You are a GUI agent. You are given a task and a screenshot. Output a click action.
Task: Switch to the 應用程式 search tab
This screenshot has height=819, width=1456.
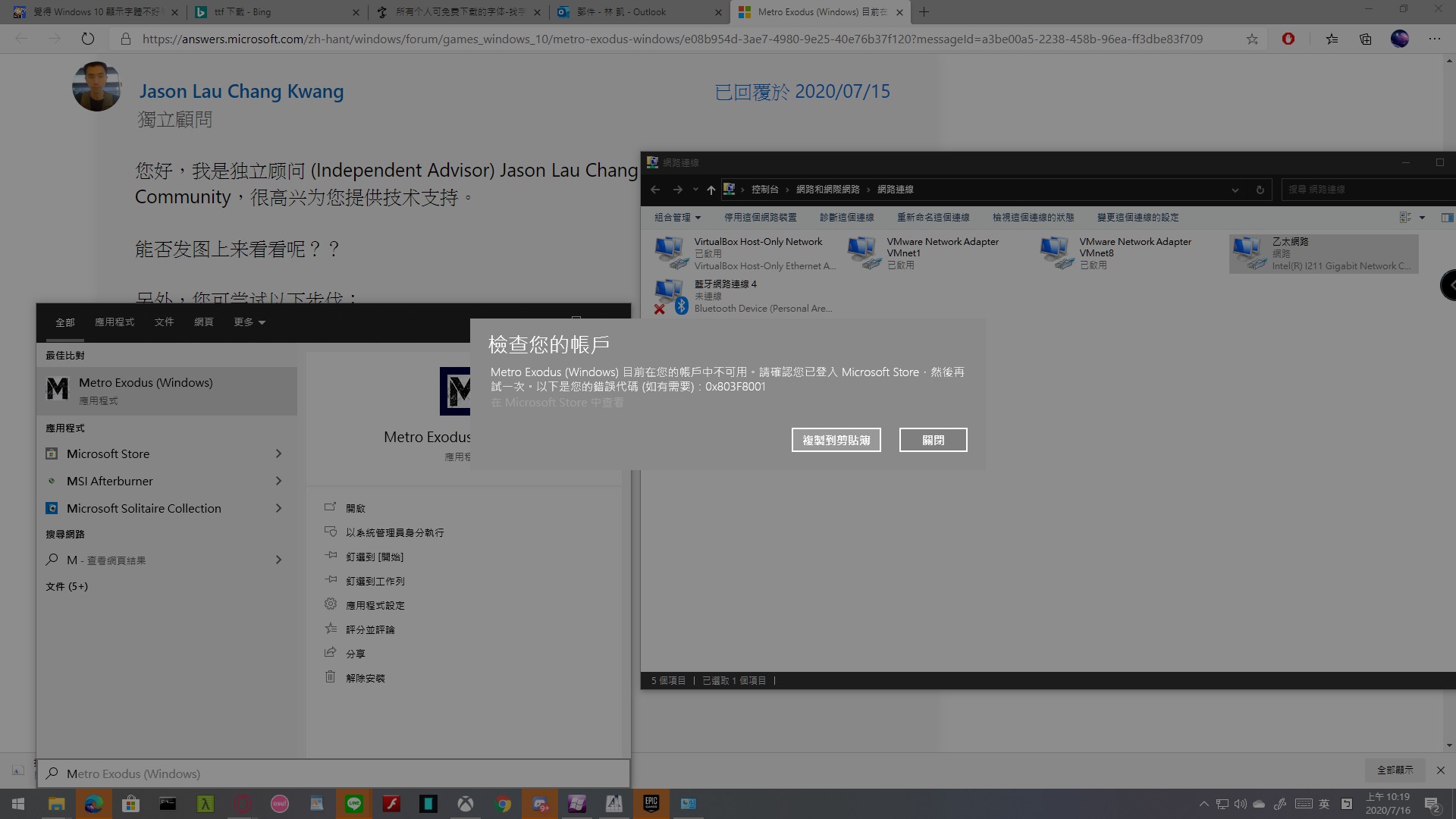115,322
